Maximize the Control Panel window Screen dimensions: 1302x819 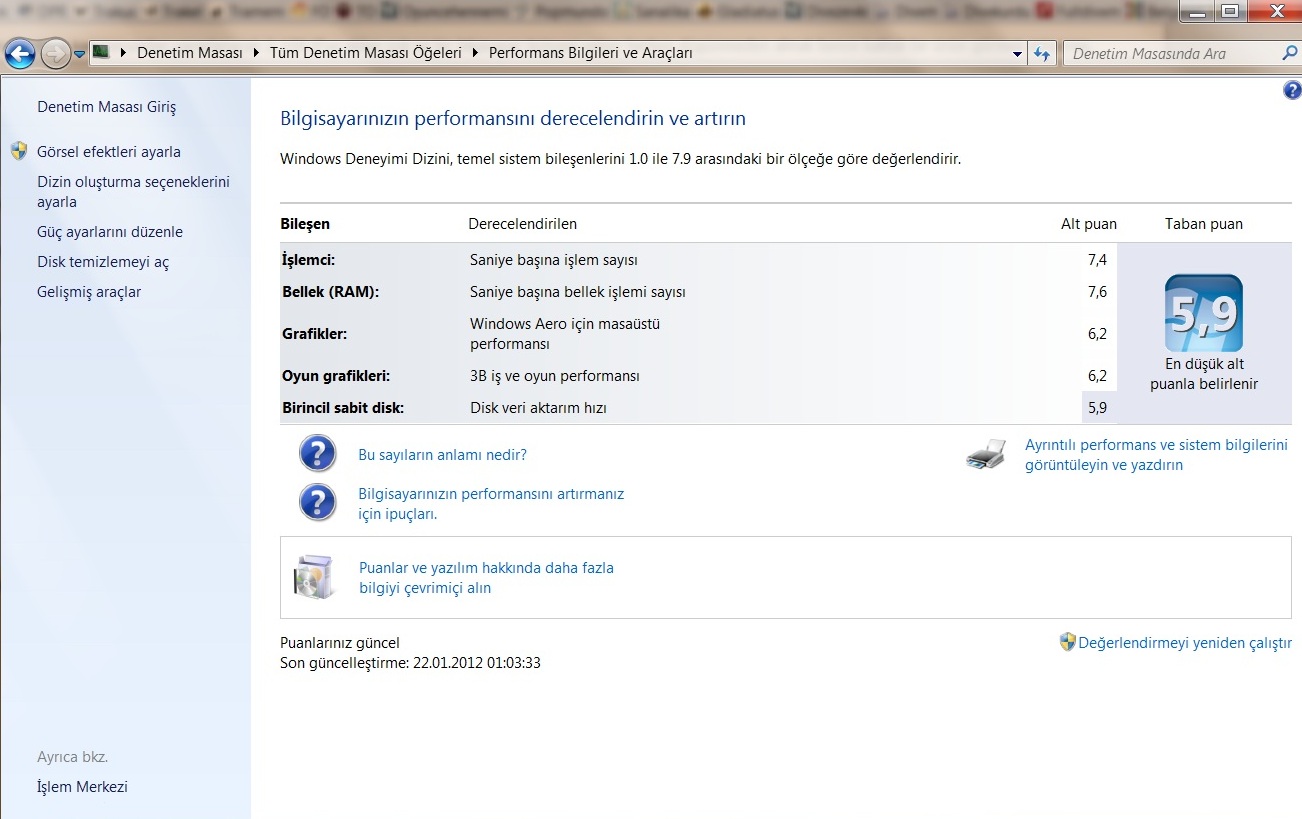tap(1228, 12)
